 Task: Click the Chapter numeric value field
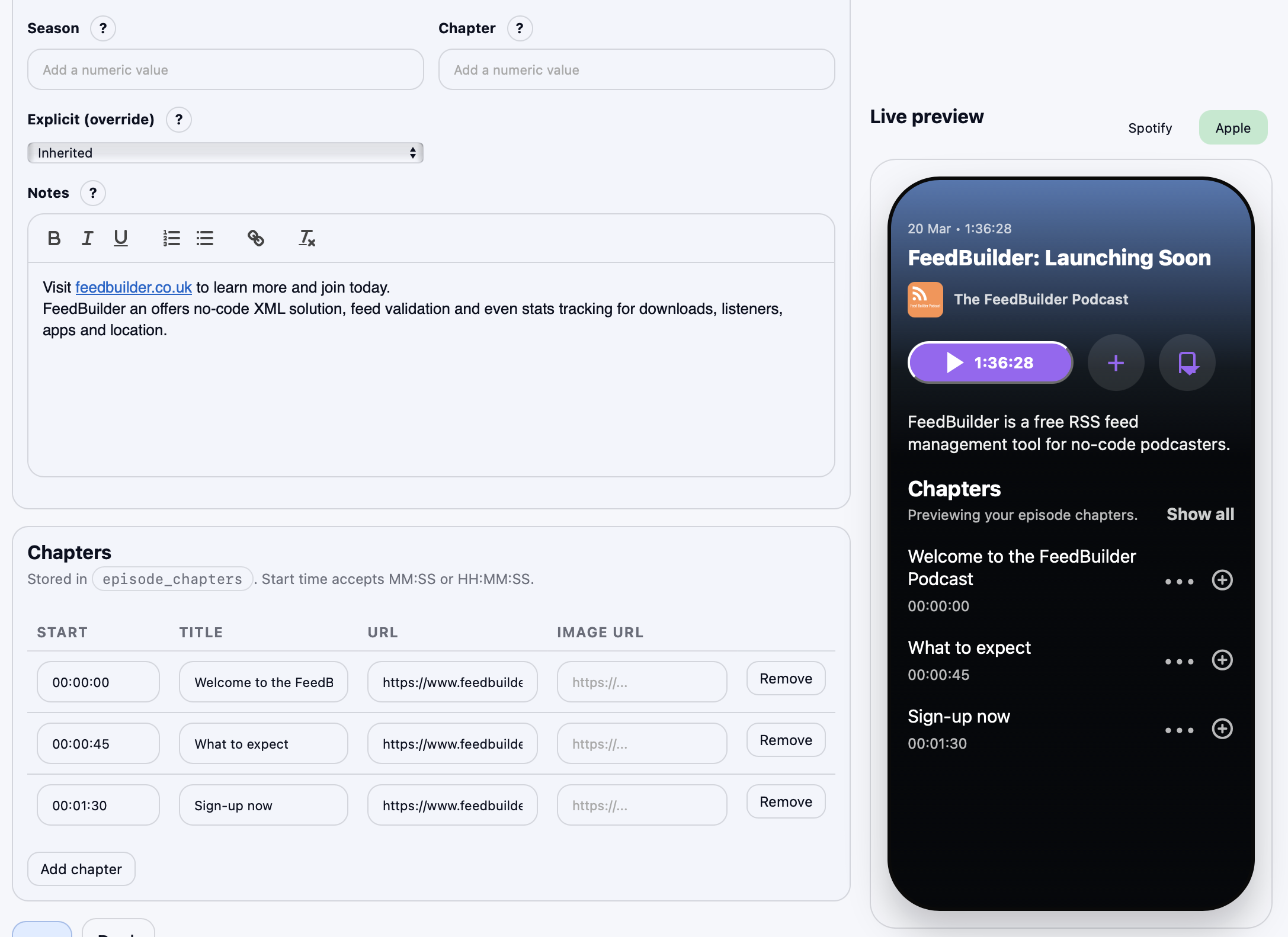point(636,70)
